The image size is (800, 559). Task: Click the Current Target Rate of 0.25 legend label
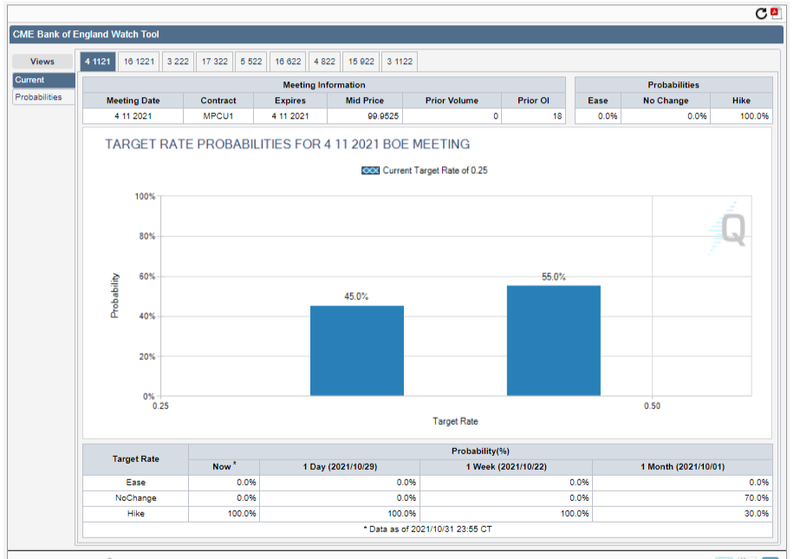point(435,171)
